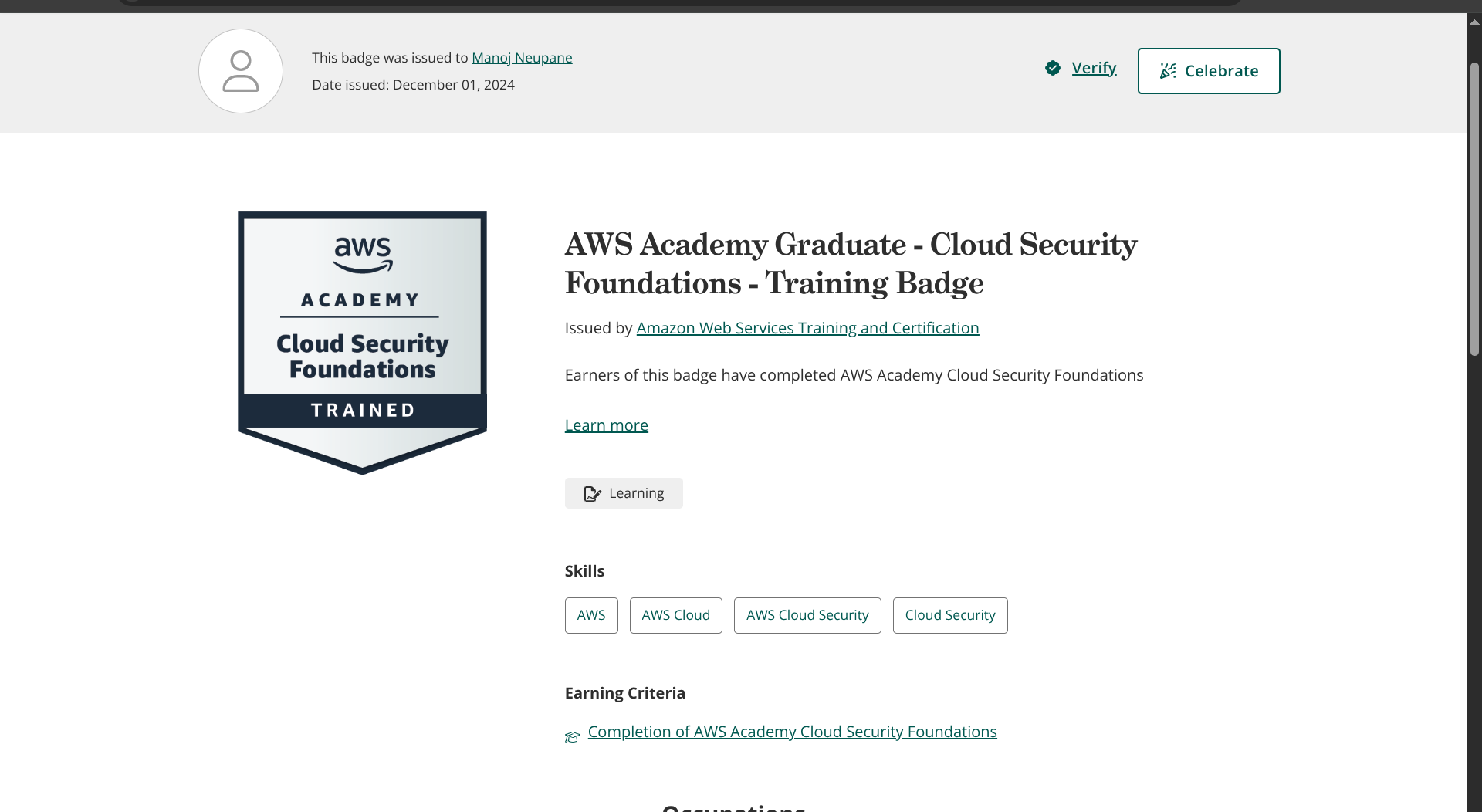Viewport: 1482px width, 812px height.
Task: Select the AWS Cloud Security skill tag
Action: pyautogui.click(x=807, y=615)
